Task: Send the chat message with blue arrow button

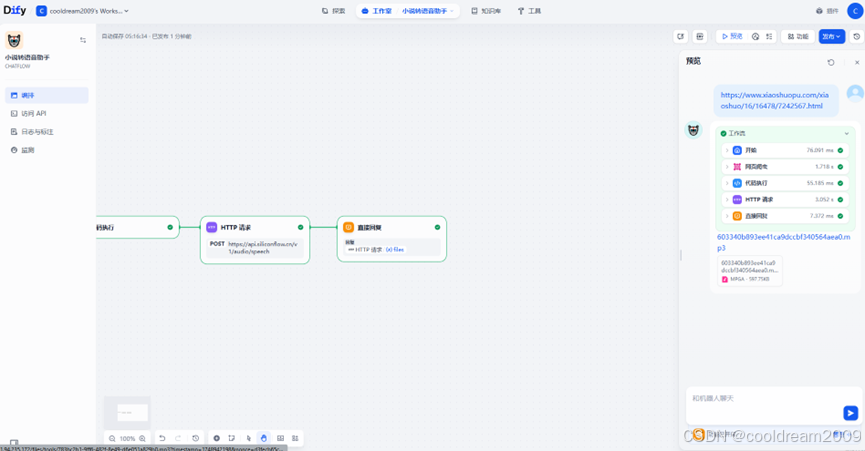Action: pyautogui.click(x=850, y=413)
